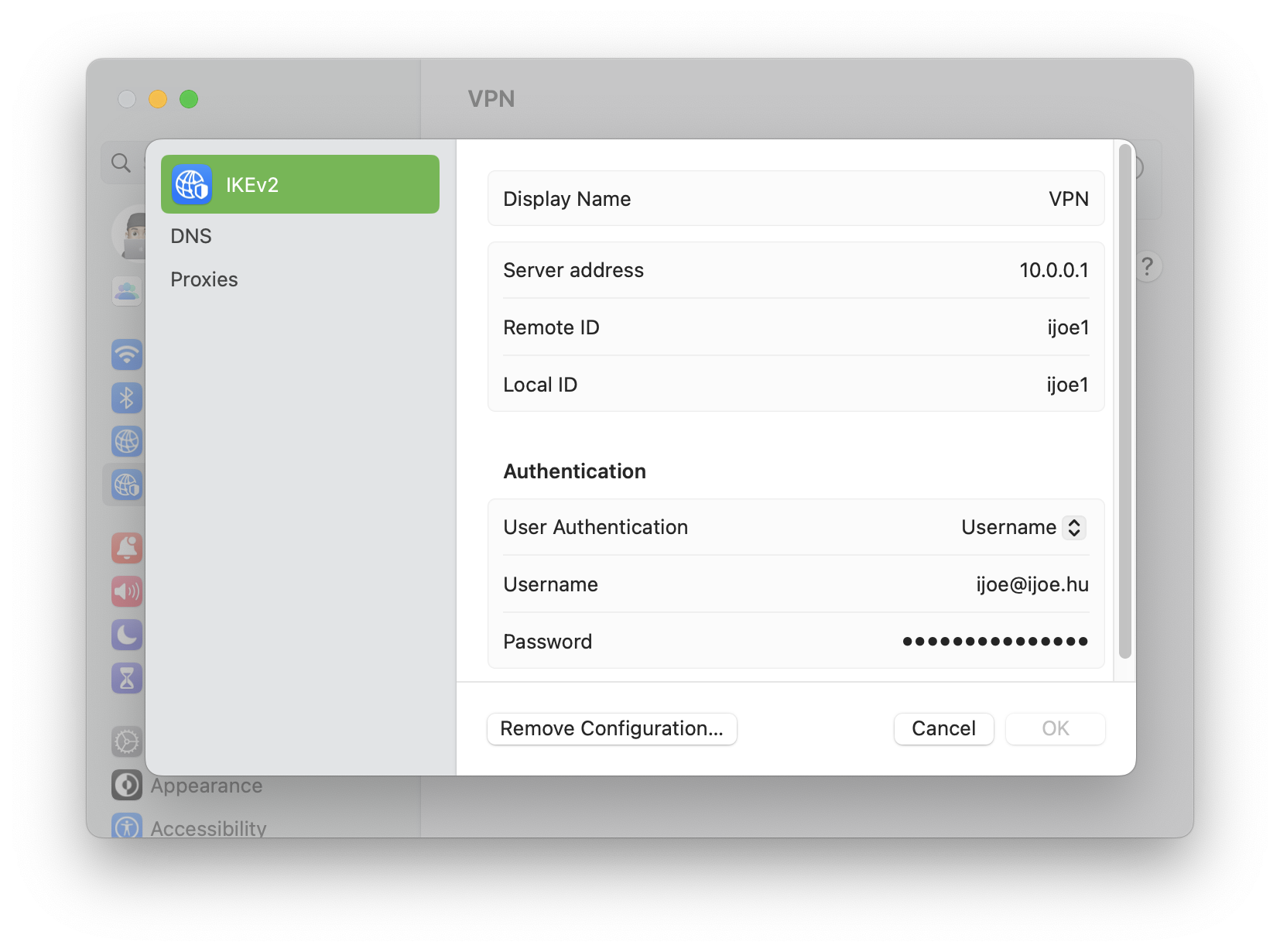
Task: Click Remove Configuration button
Action: click(x=612, y=729)
